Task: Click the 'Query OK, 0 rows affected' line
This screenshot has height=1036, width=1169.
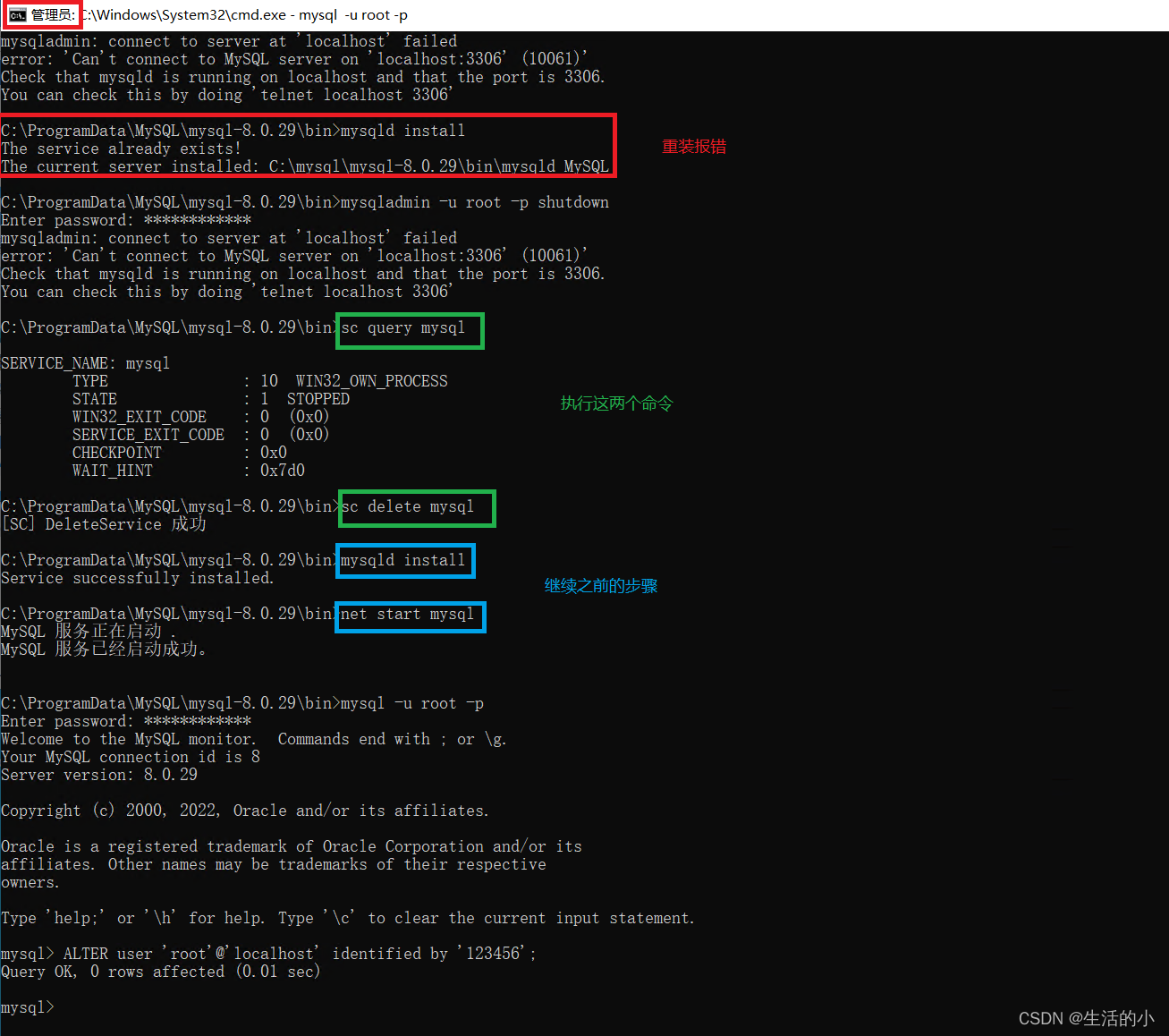Action: click(x=161, y=972)
